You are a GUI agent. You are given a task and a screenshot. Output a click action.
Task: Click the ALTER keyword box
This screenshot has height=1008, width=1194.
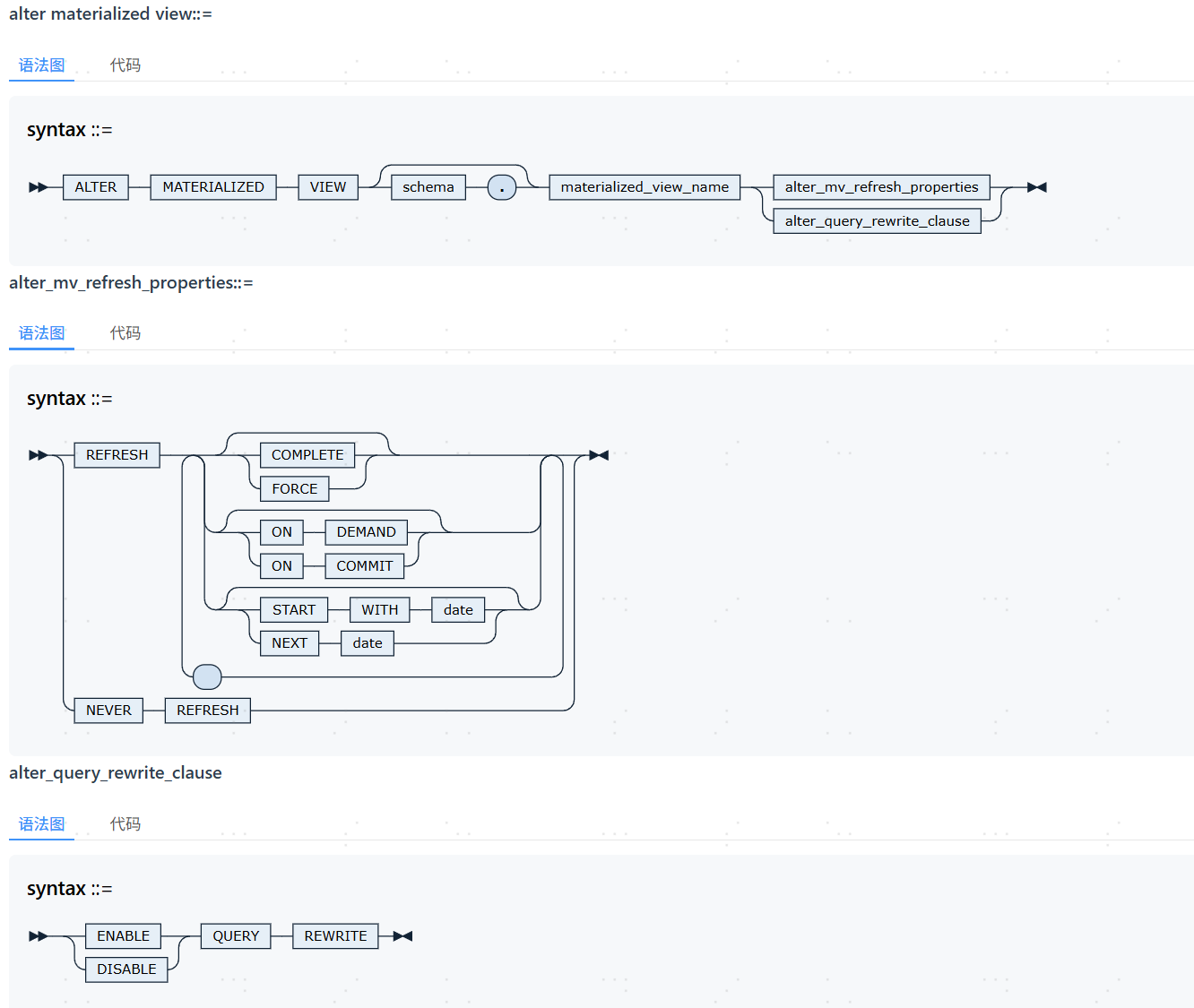(x=96, y=187)
